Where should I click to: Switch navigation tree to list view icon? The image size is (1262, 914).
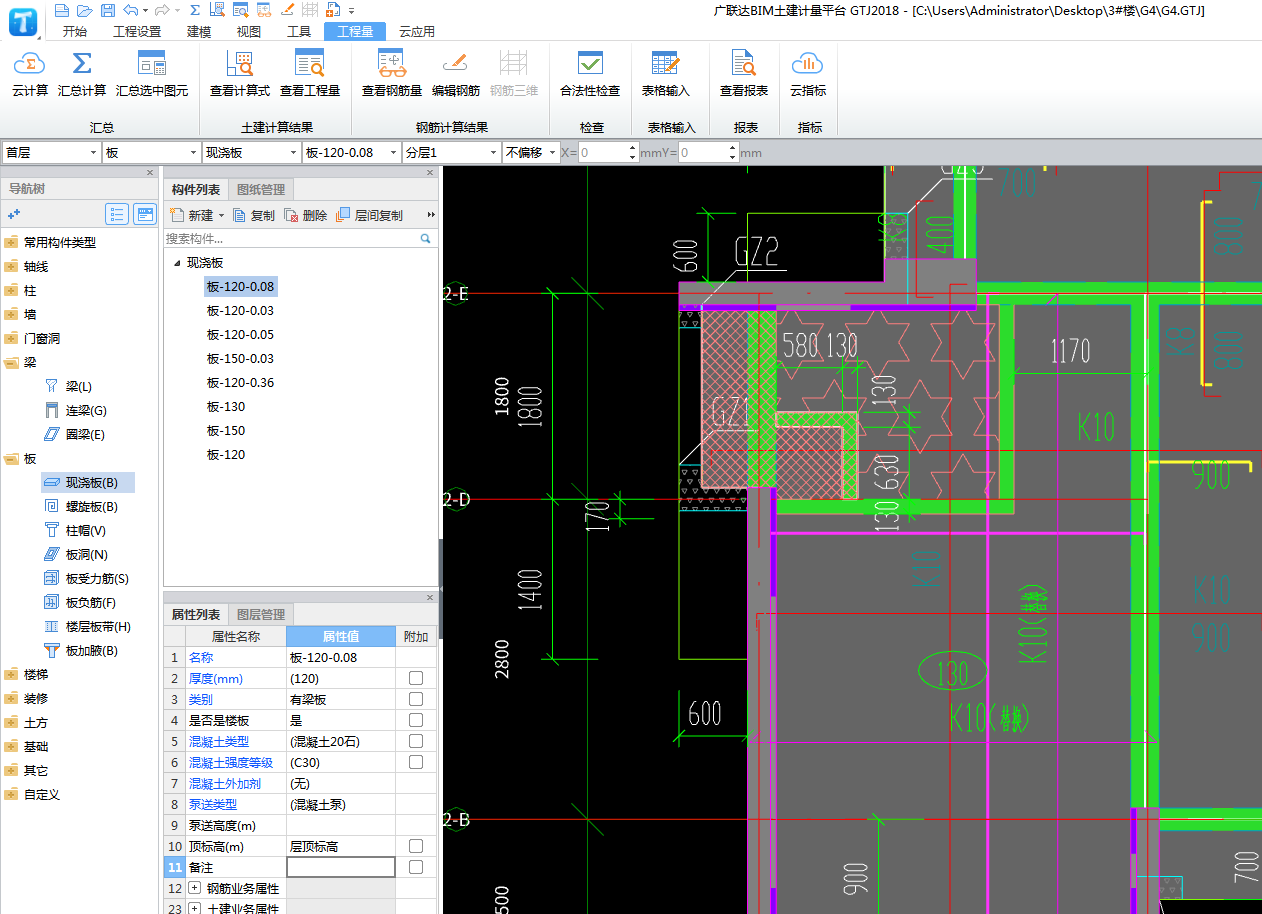point(118,214)
